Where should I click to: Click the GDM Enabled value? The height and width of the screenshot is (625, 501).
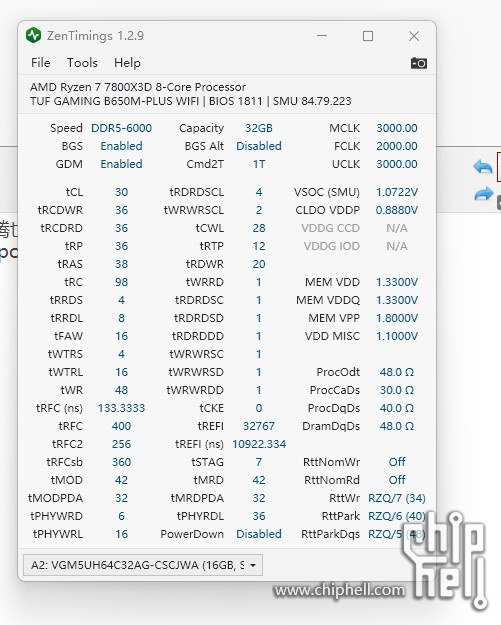122,164
